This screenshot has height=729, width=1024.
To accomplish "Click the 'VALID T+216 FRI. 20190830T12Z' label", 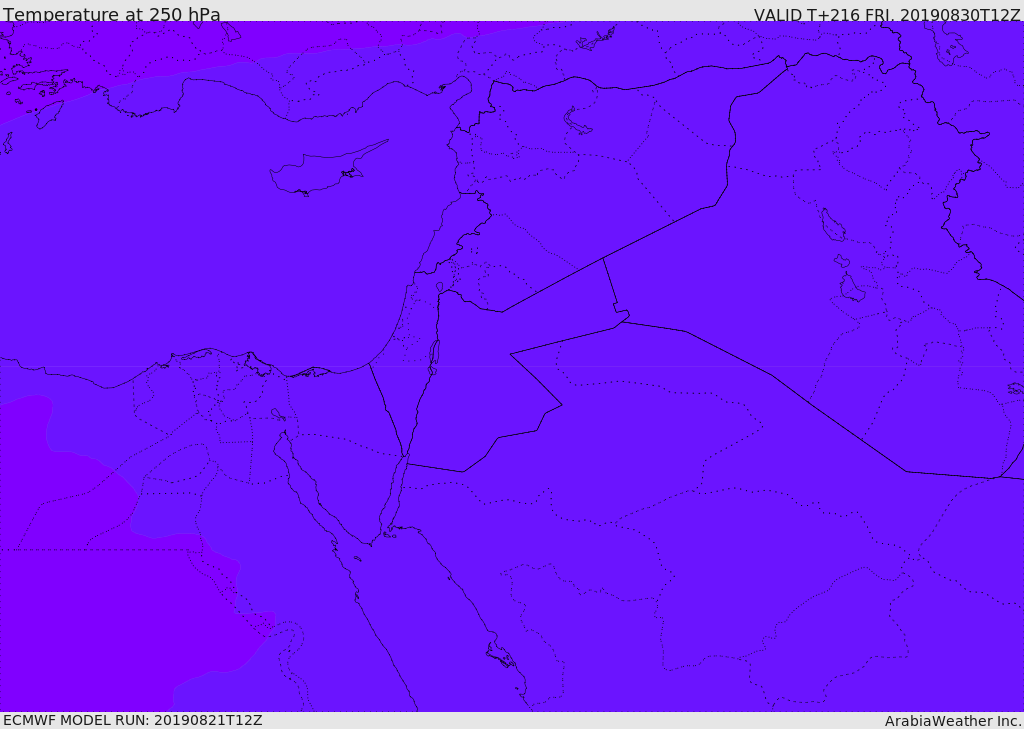I will 887,14.
